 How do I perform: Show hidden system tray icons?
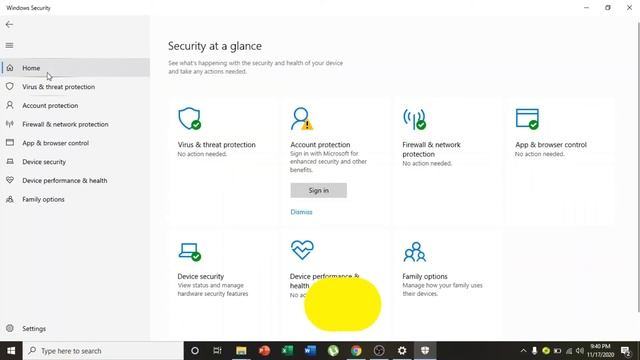tap(523, 351)
